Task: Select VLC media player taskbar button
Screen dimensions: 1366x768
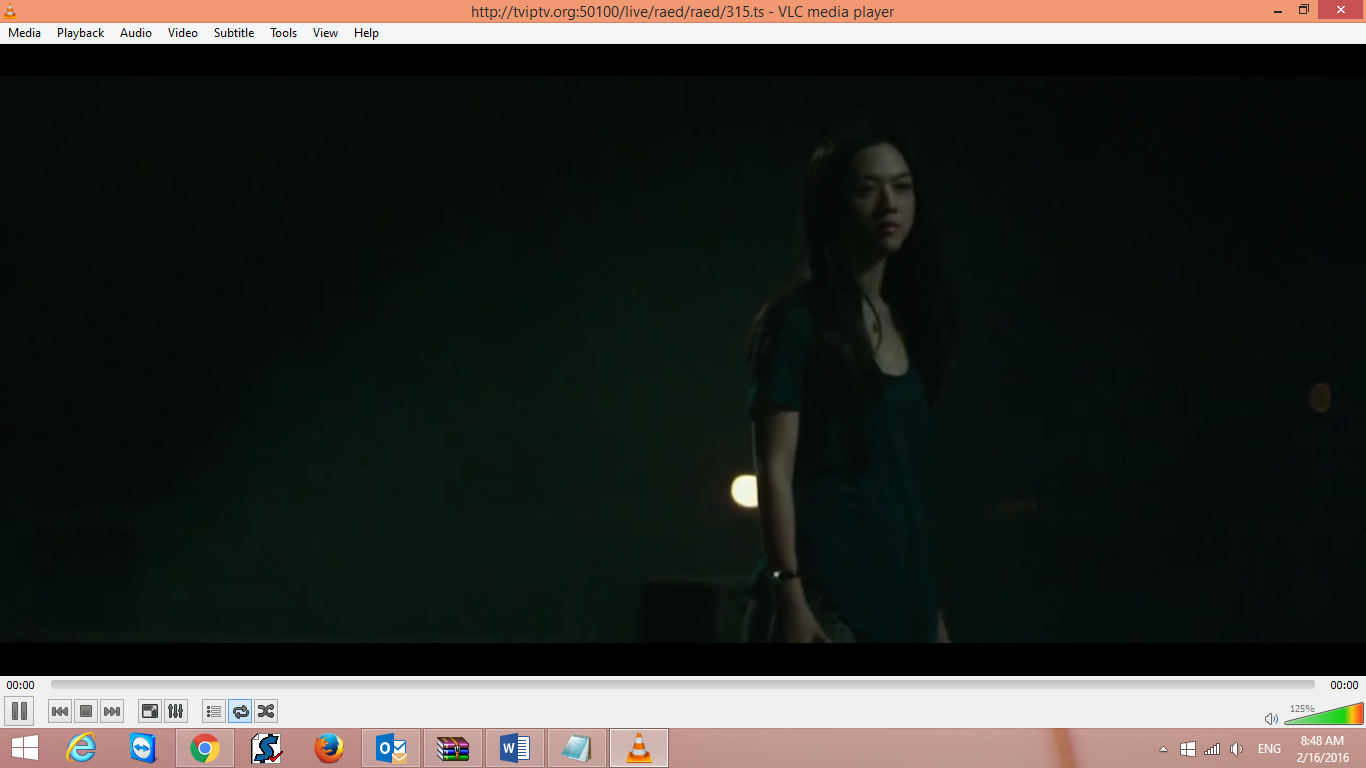Action: click(639, 748)
